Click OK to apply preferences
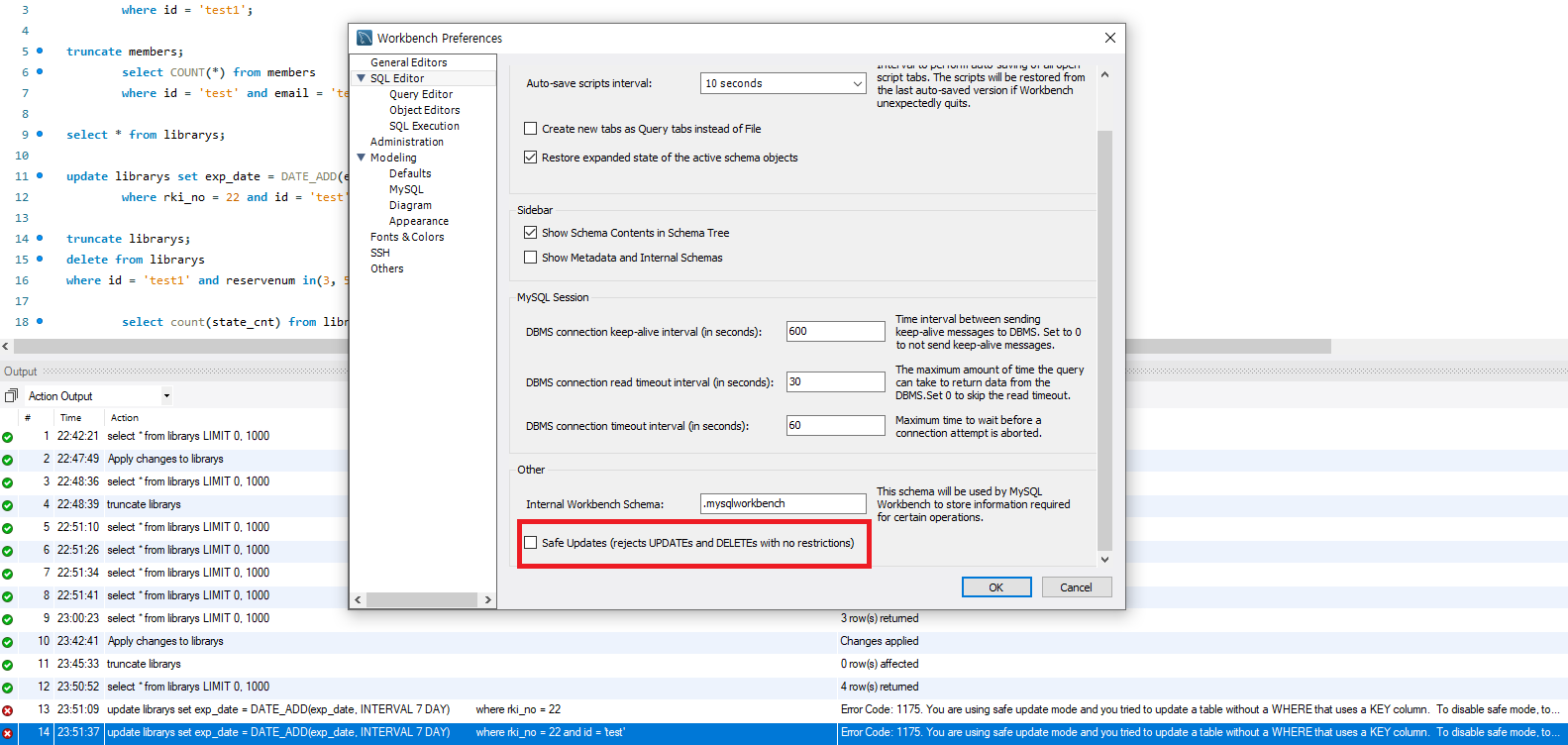The image size is (1568, 745). pyautogui.click(x=996, y=587)
